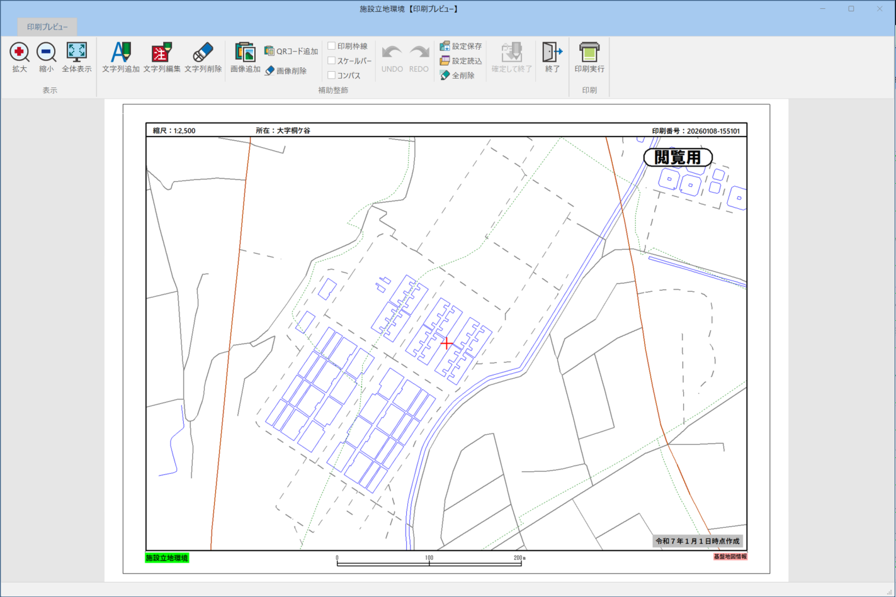Check the コンパス checkbox

point(332,75)
